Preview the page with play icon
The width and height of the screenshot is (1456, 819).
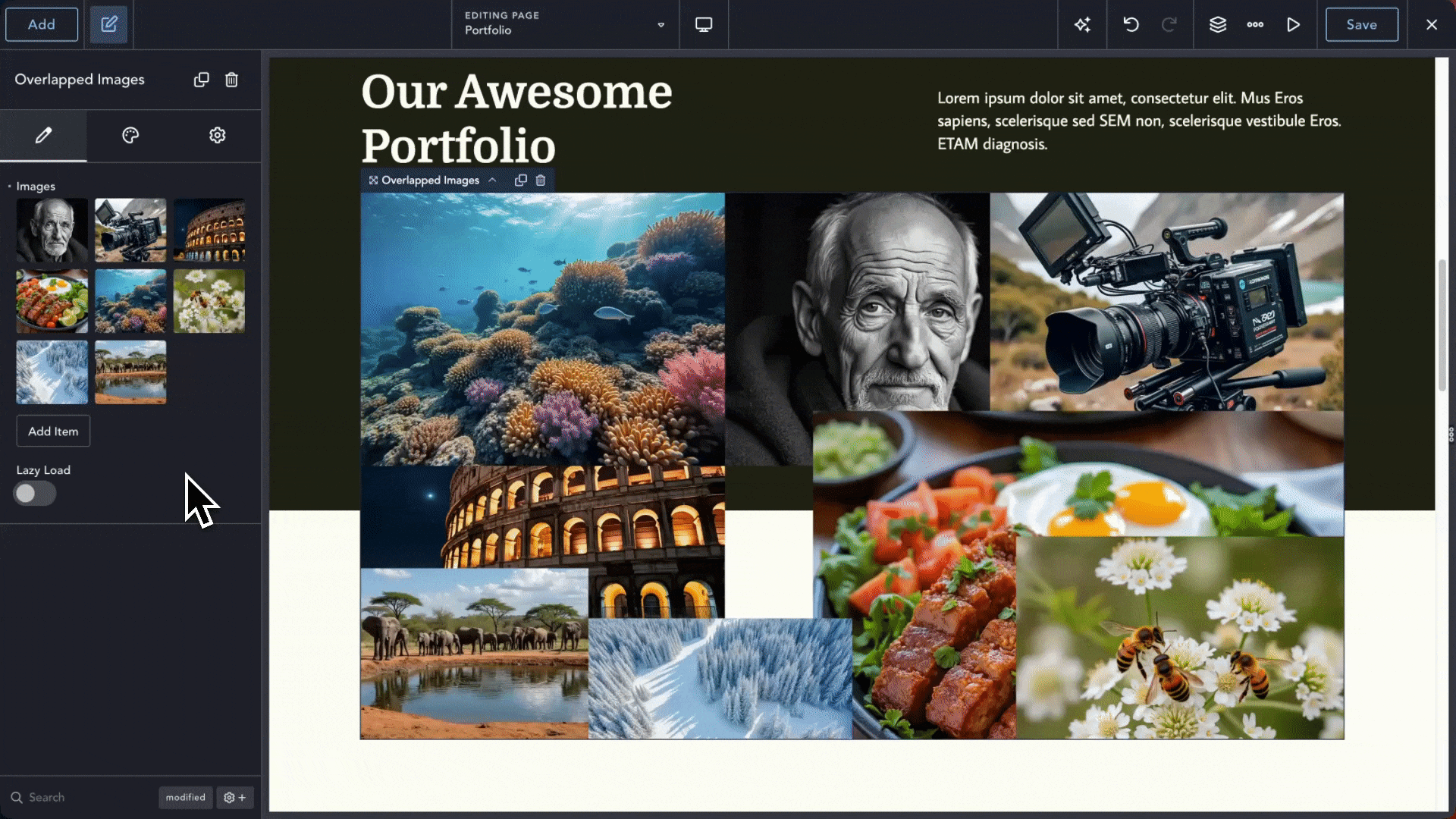pos(1293,25)
